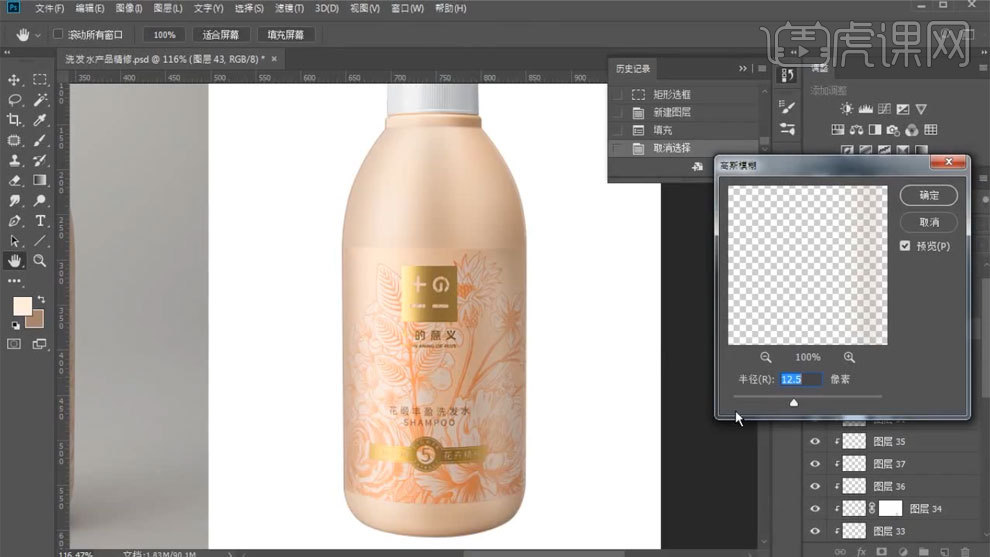
Task: Open the 图像(I) menu
Action: [129, 8]
